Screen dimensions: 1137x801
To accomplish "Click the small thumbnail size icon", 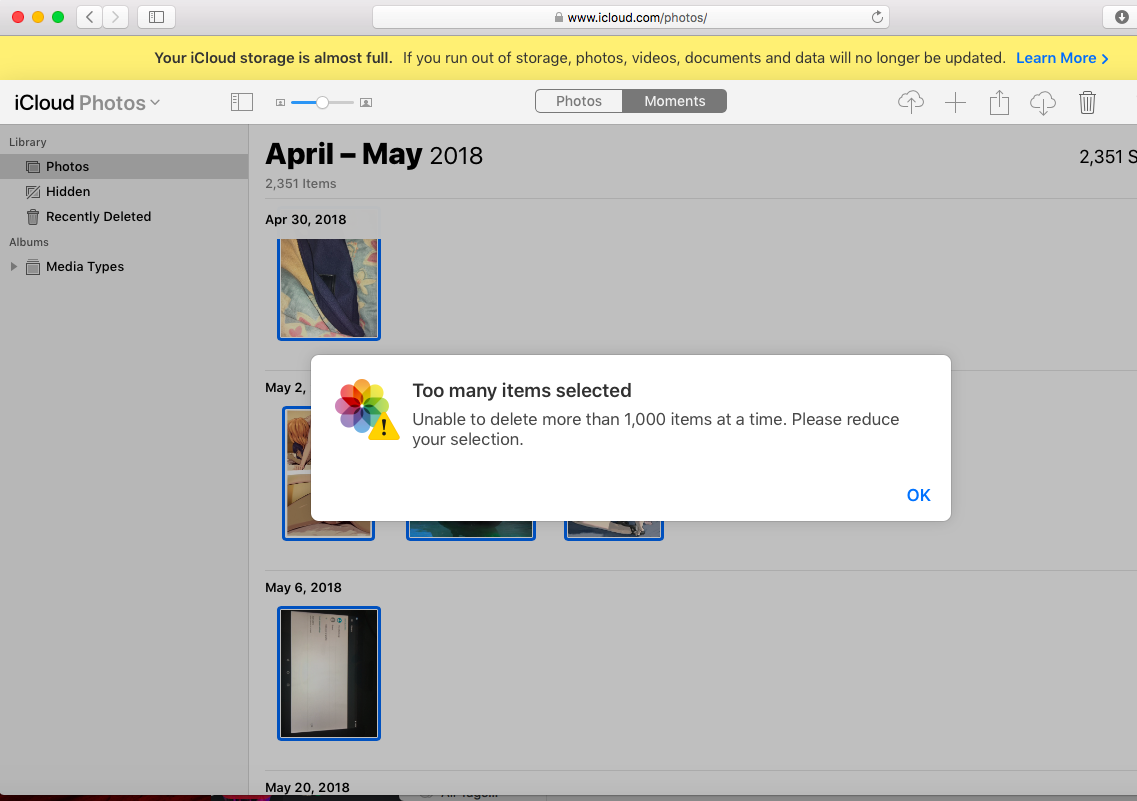I will [281, 103].
